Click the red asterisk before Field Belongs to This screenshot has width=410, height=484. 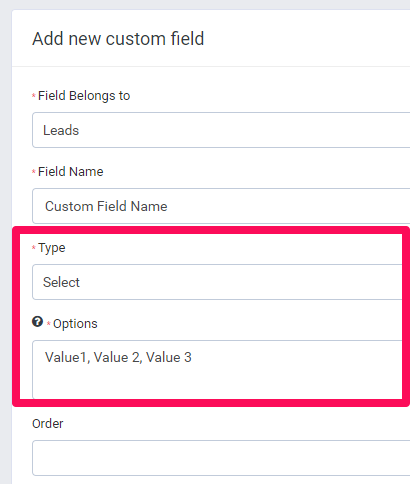34,96
